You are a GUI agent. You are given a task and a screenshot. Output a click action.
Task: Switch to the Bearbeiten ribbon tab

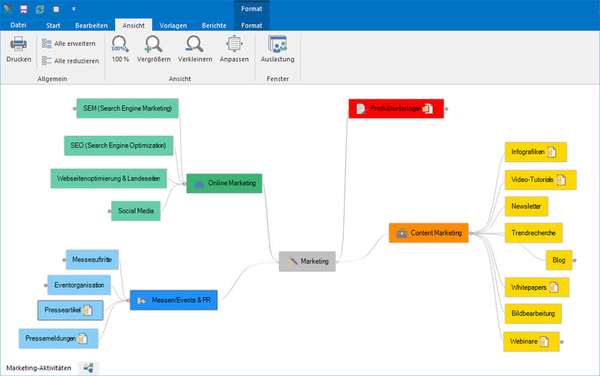point(91,26)
